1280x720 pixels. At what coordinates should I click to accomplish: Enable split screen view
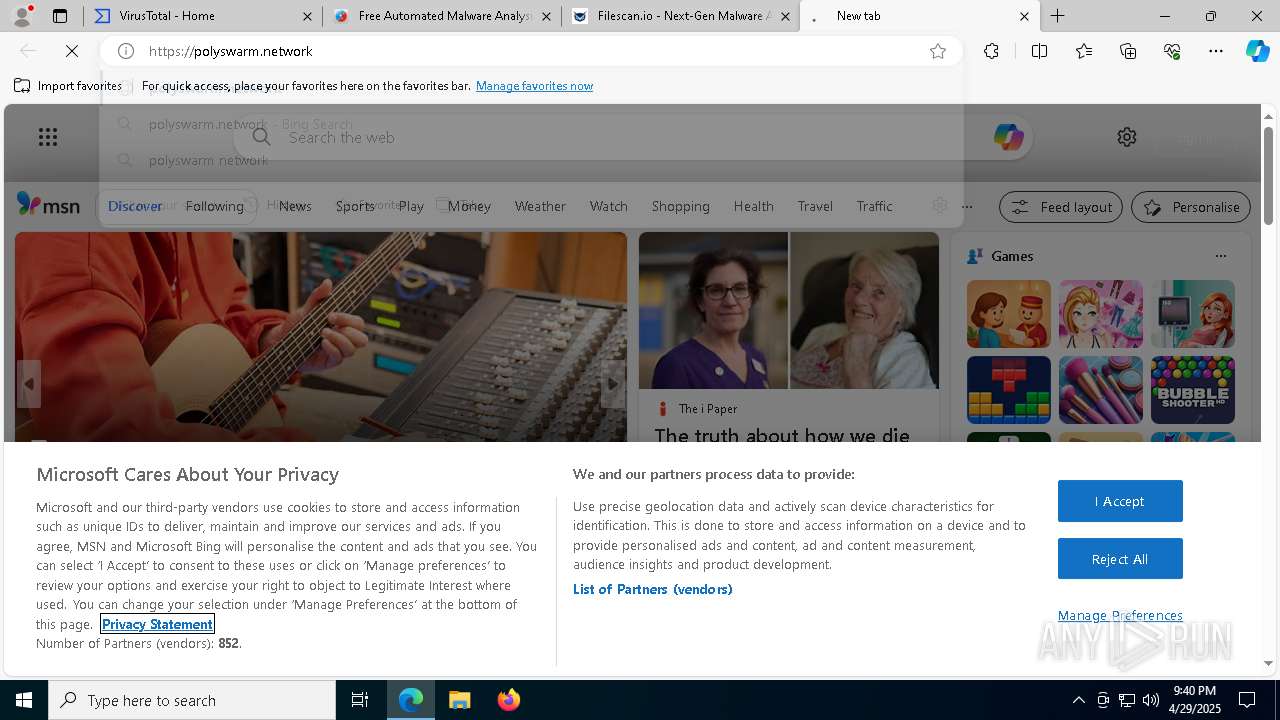coord(1039,51)
